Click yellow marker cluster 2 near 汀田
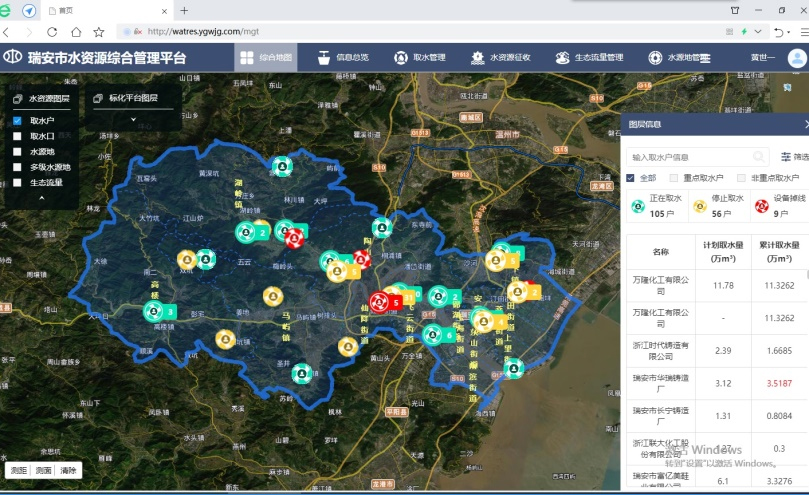Screen dimensions: 809x495 524,293
